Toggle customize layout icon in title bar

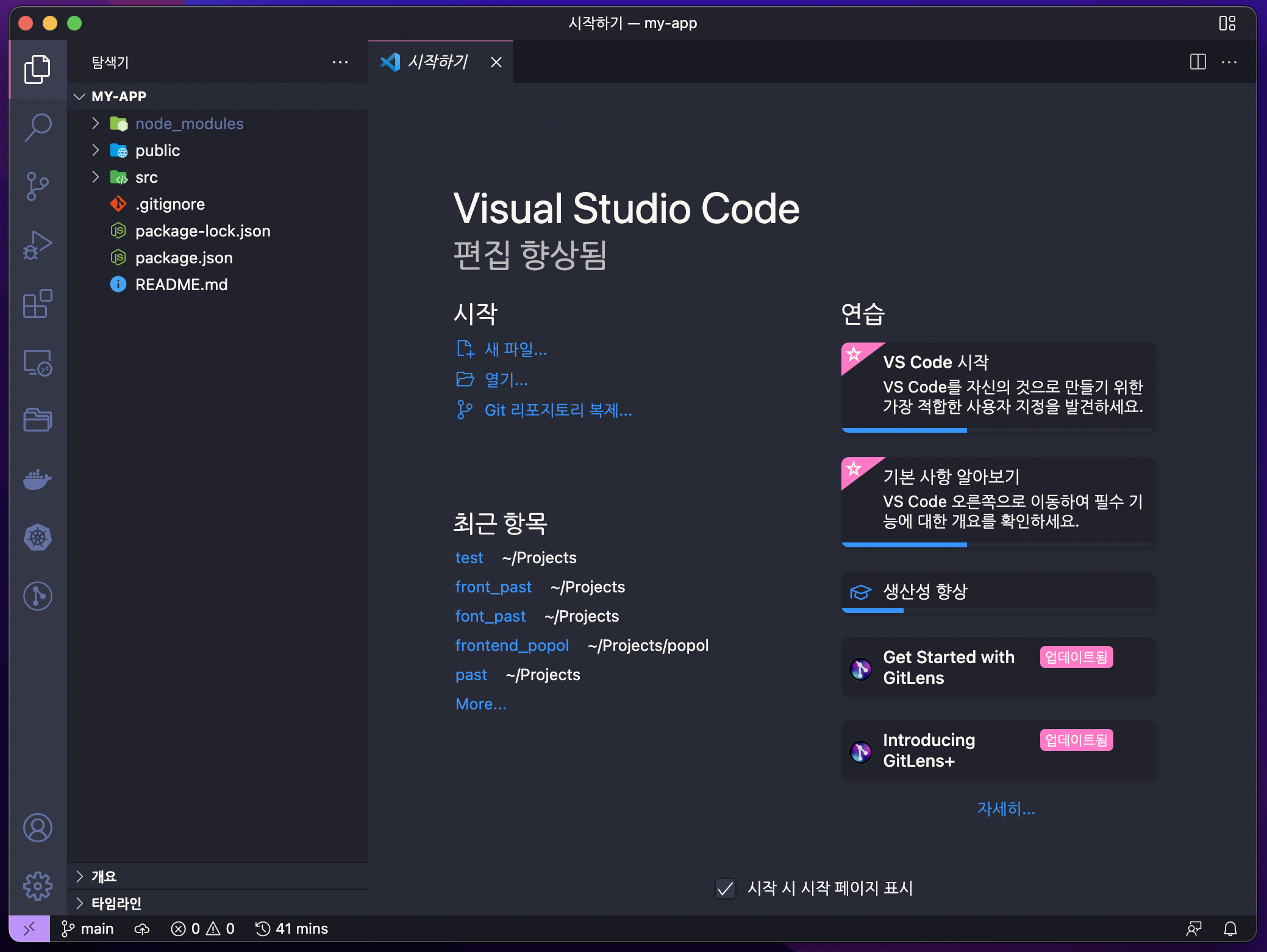[x=1227, y=23]
